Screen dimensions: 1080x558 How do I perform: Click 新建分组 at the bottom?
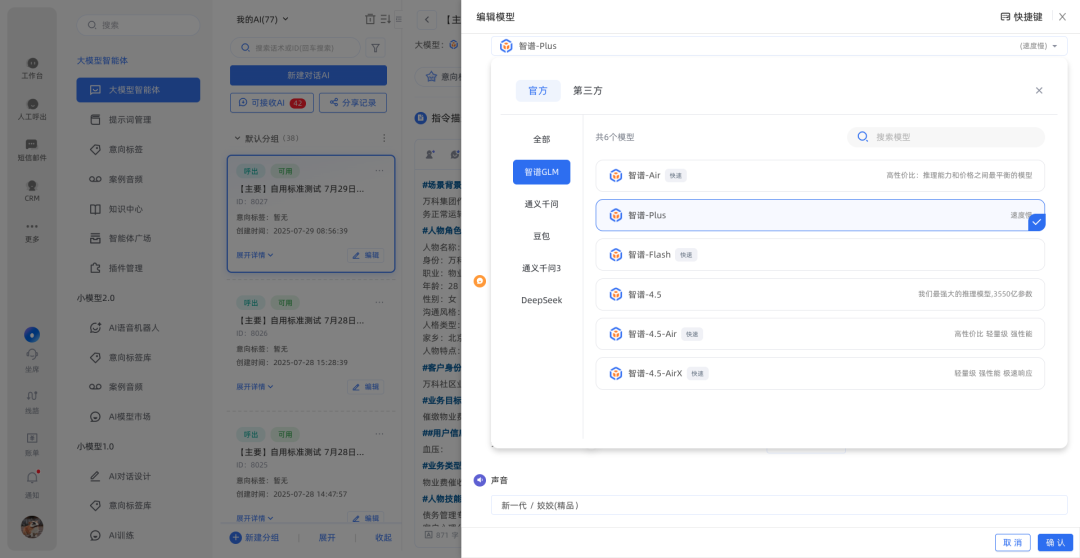click(x=255, y=537)
